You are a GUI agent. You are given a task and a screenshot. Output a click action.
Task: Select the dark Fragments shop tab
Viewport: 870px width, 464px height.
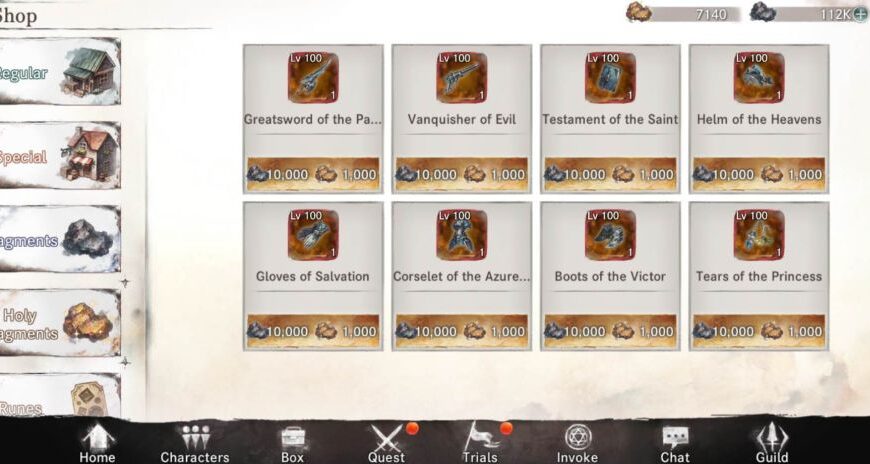(x=59, y=239)
